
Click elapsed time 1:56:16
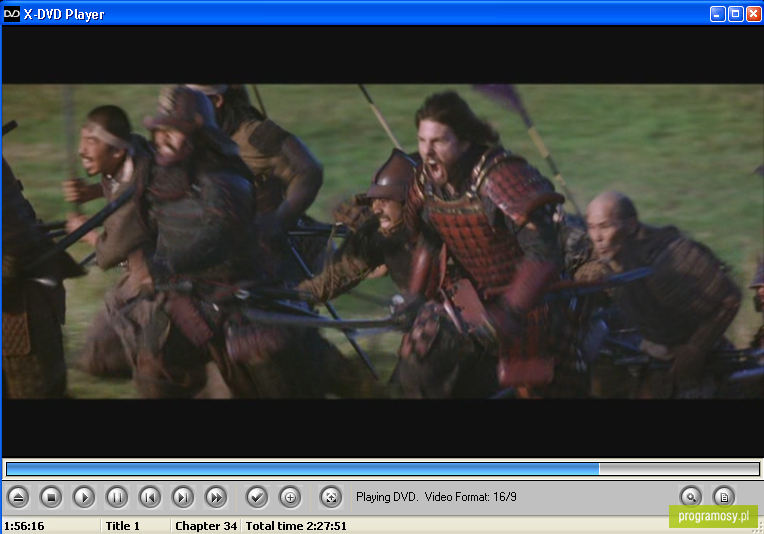click(24, 526)
